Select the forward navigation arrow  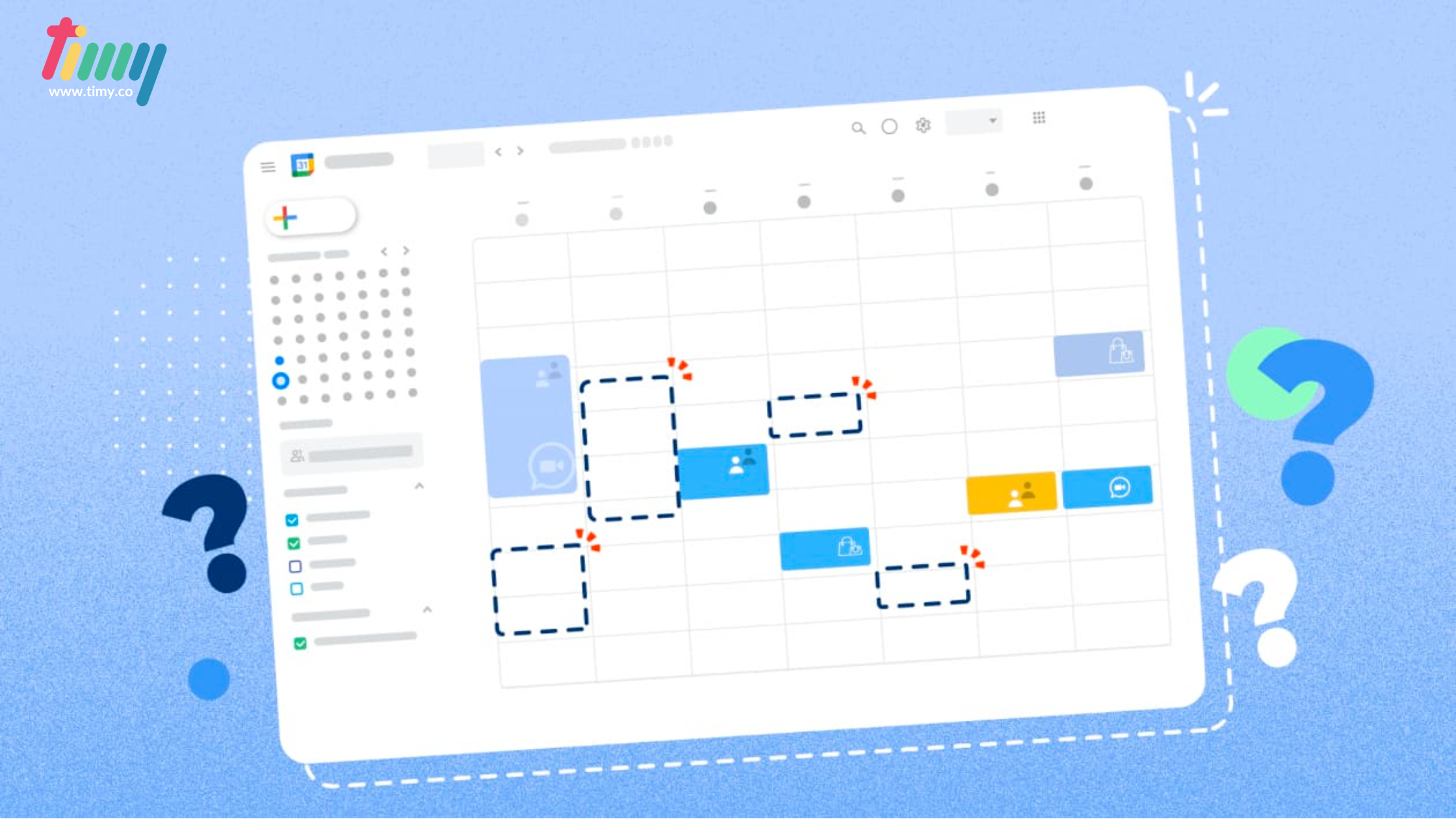520,151
